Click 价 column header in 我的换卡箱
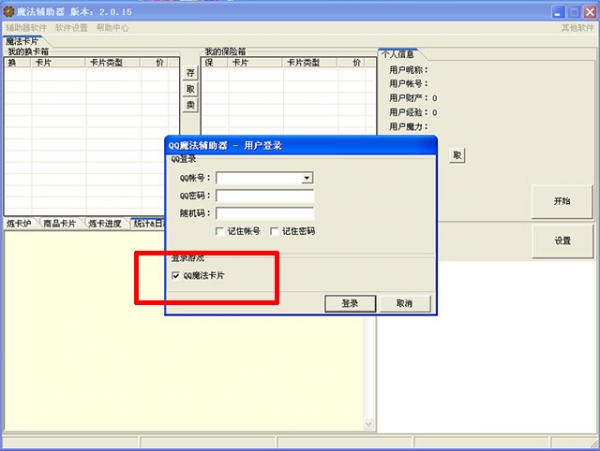The width and height of the screenshot is (600, 451). point(155,63)
